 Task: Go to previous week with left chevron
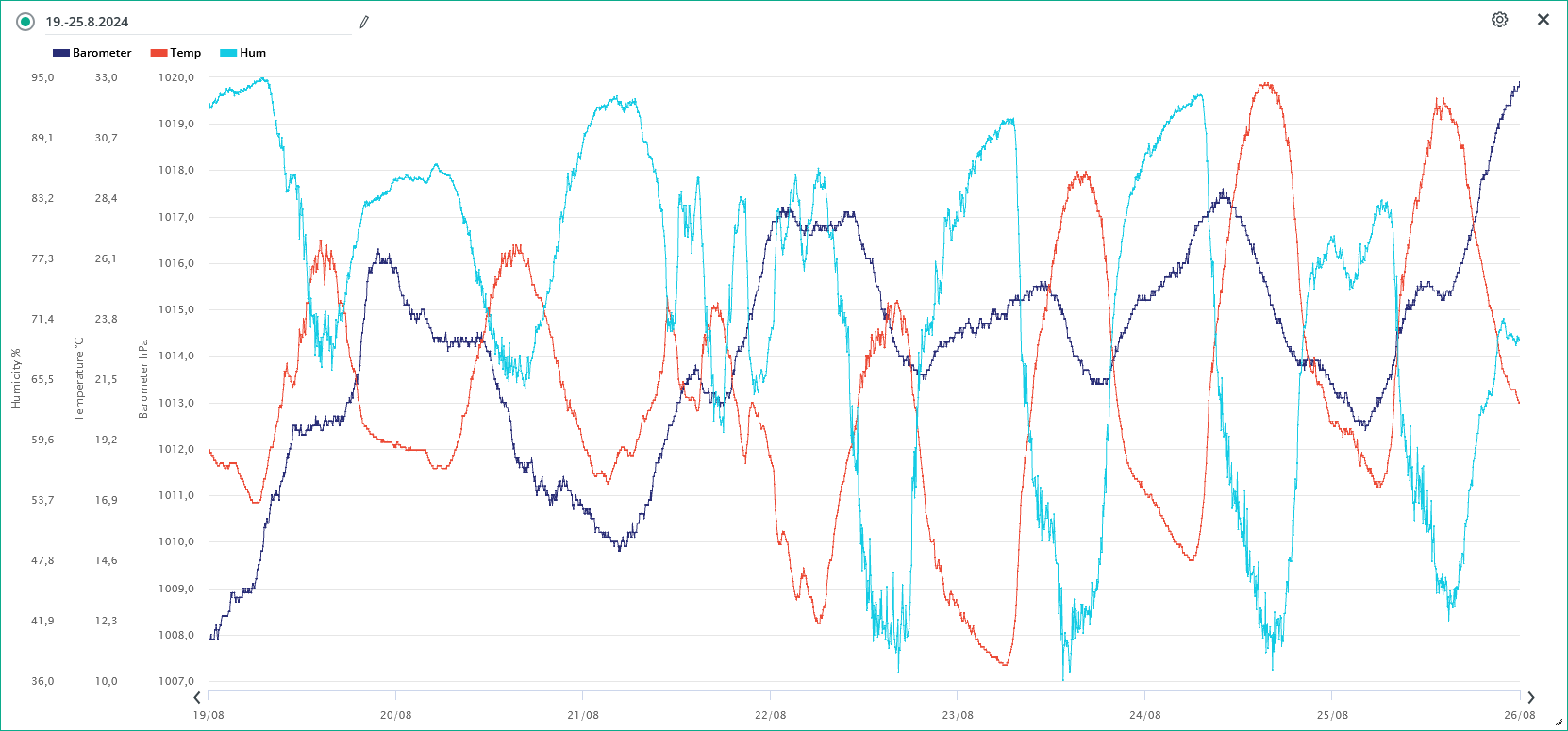tap(197, 698)
